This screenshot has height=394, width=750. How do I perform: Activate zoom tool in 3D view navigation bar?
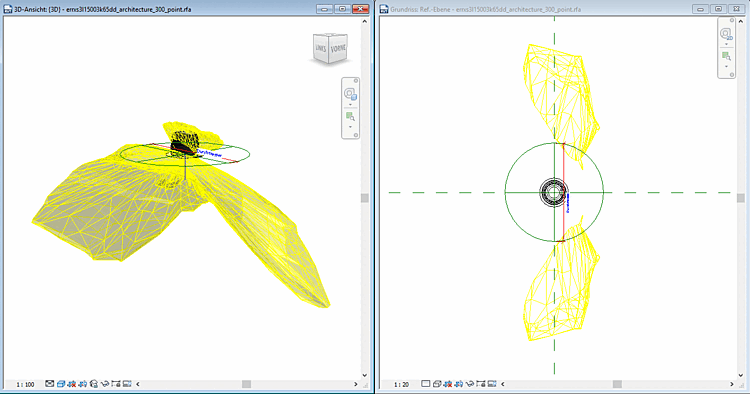[x=350, y=116]
